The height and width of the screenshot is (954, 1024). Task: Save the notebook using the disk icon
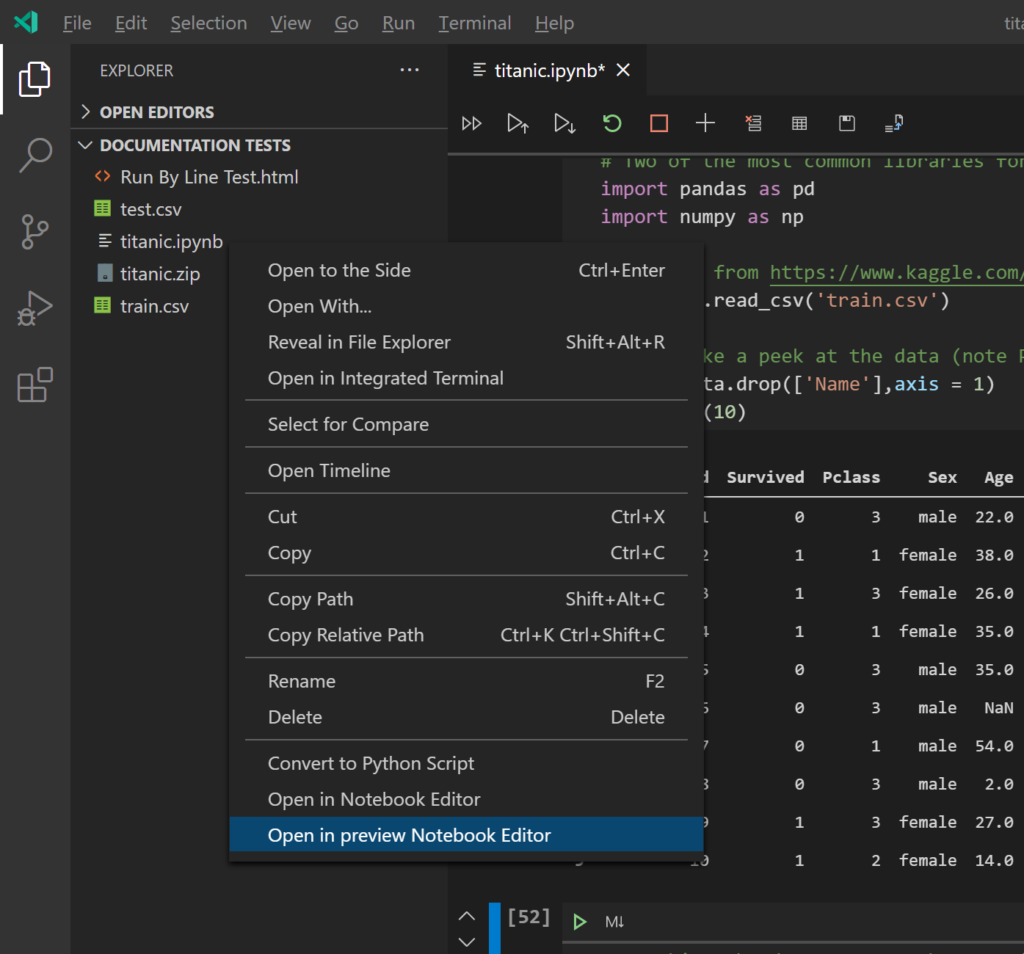(846, 123)
